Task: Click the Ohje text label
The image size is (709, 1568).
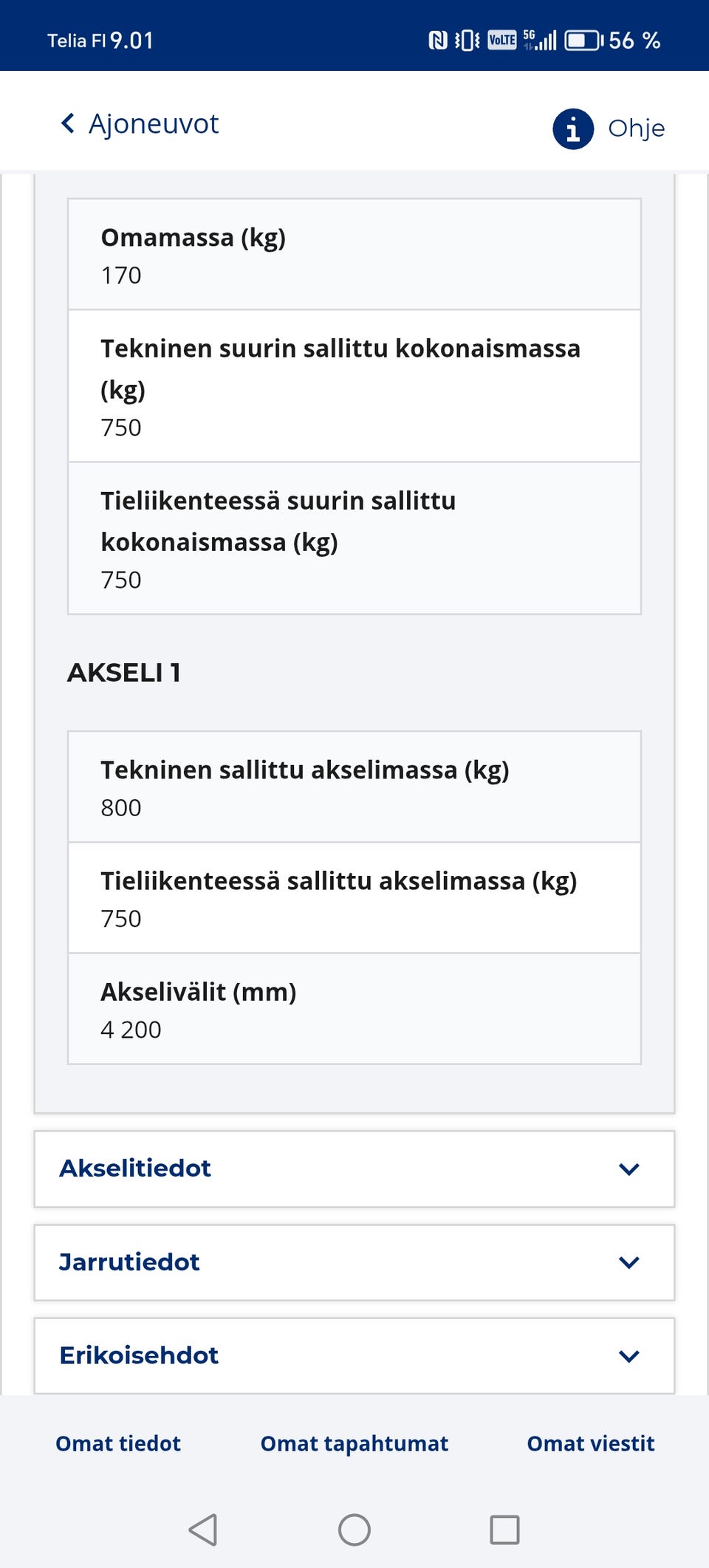Action: (x=636, y=128)
